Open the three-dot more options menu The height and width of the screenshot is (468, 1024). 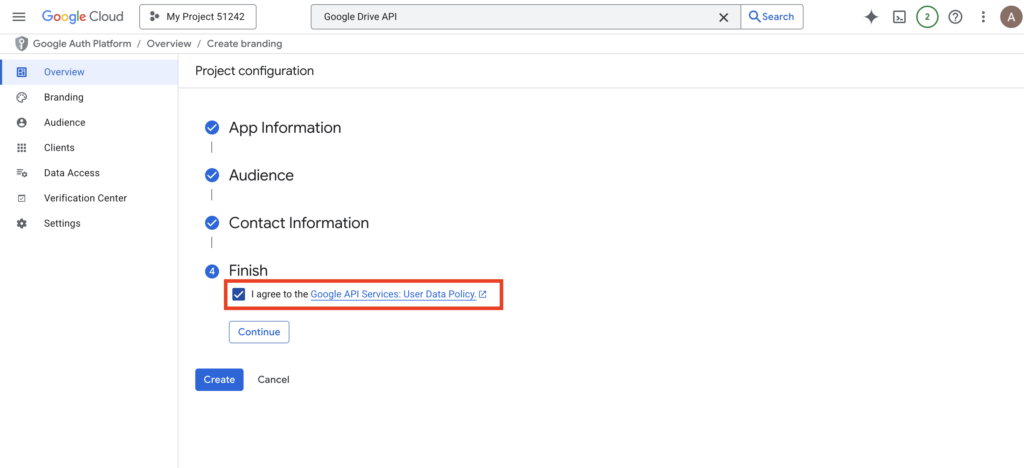click(983, 17)
